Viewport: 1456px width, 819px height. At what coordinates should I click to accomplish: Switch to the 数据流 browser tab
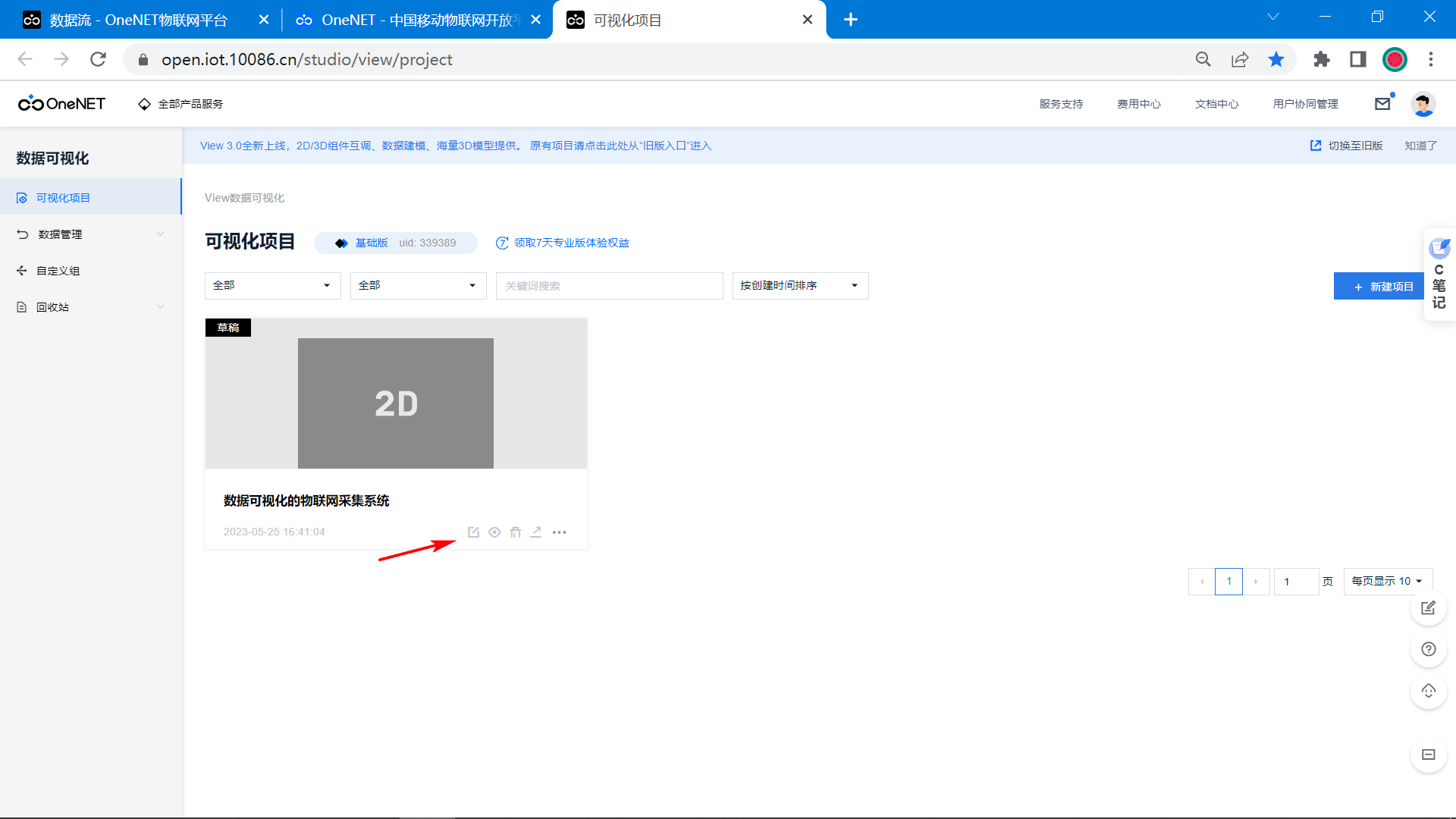pos(136,20)
